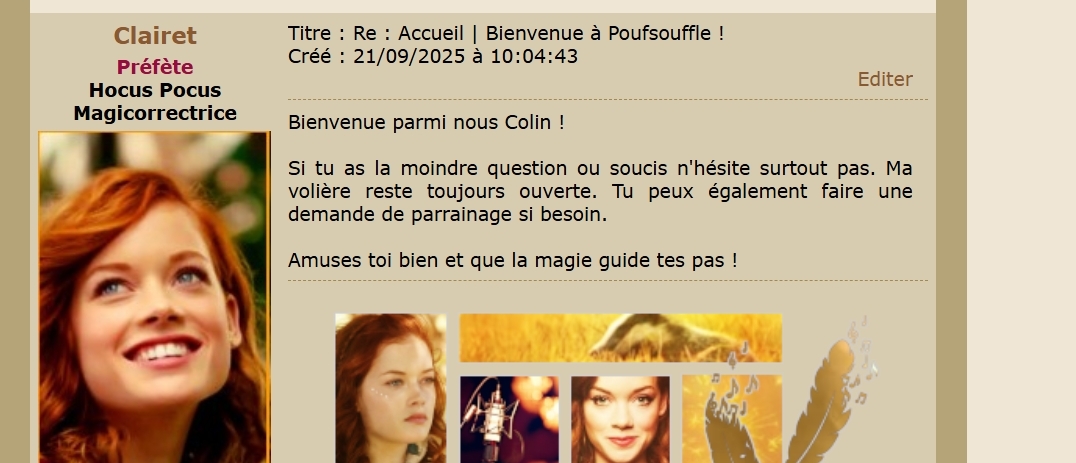Click the musical notes orange tile

[732, 419]
